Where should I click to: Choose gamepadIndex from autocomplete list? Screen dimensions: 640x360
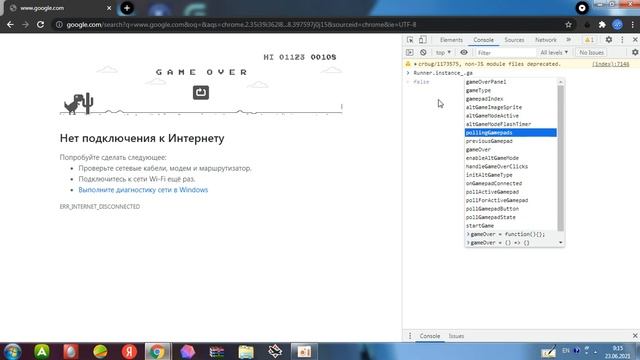(x=511, y=99)
